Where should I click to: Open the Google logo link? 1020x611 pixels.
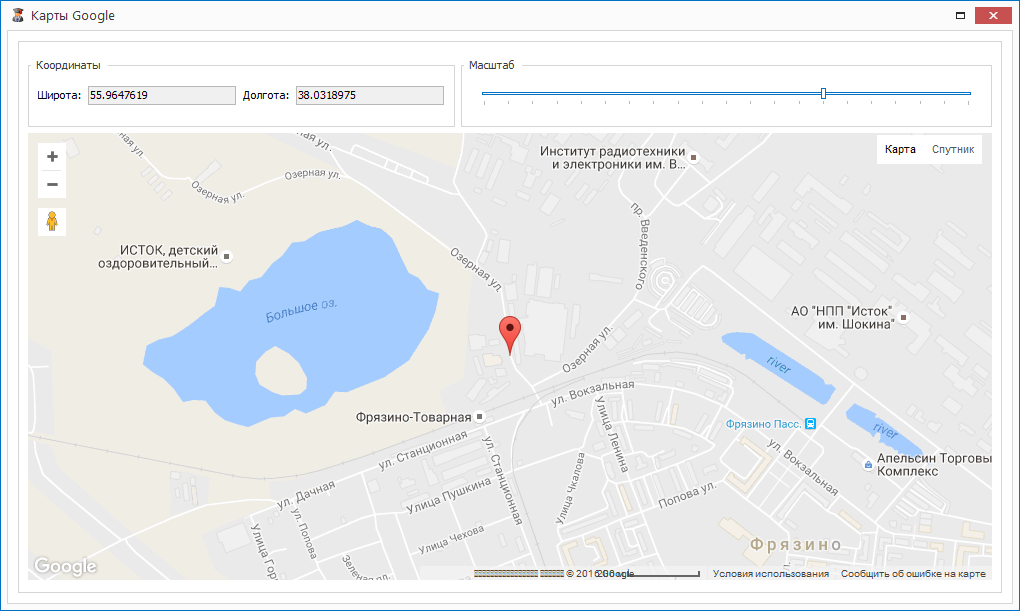(65, 566)
